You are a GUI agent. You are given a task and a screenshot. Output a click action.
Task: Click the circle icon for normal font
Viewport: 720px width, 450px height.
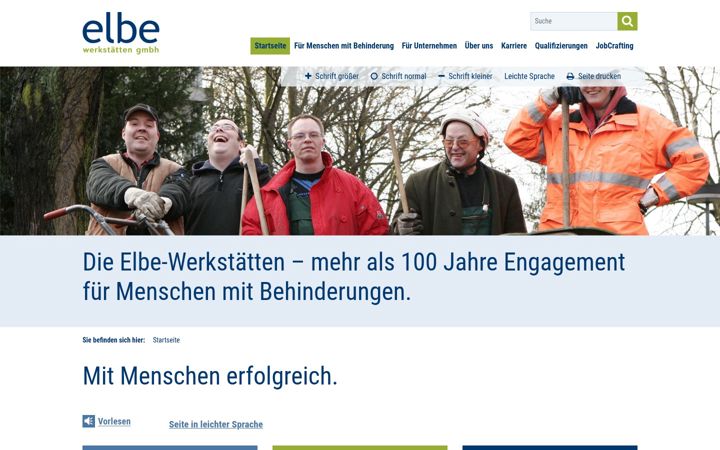coord(374,76)
